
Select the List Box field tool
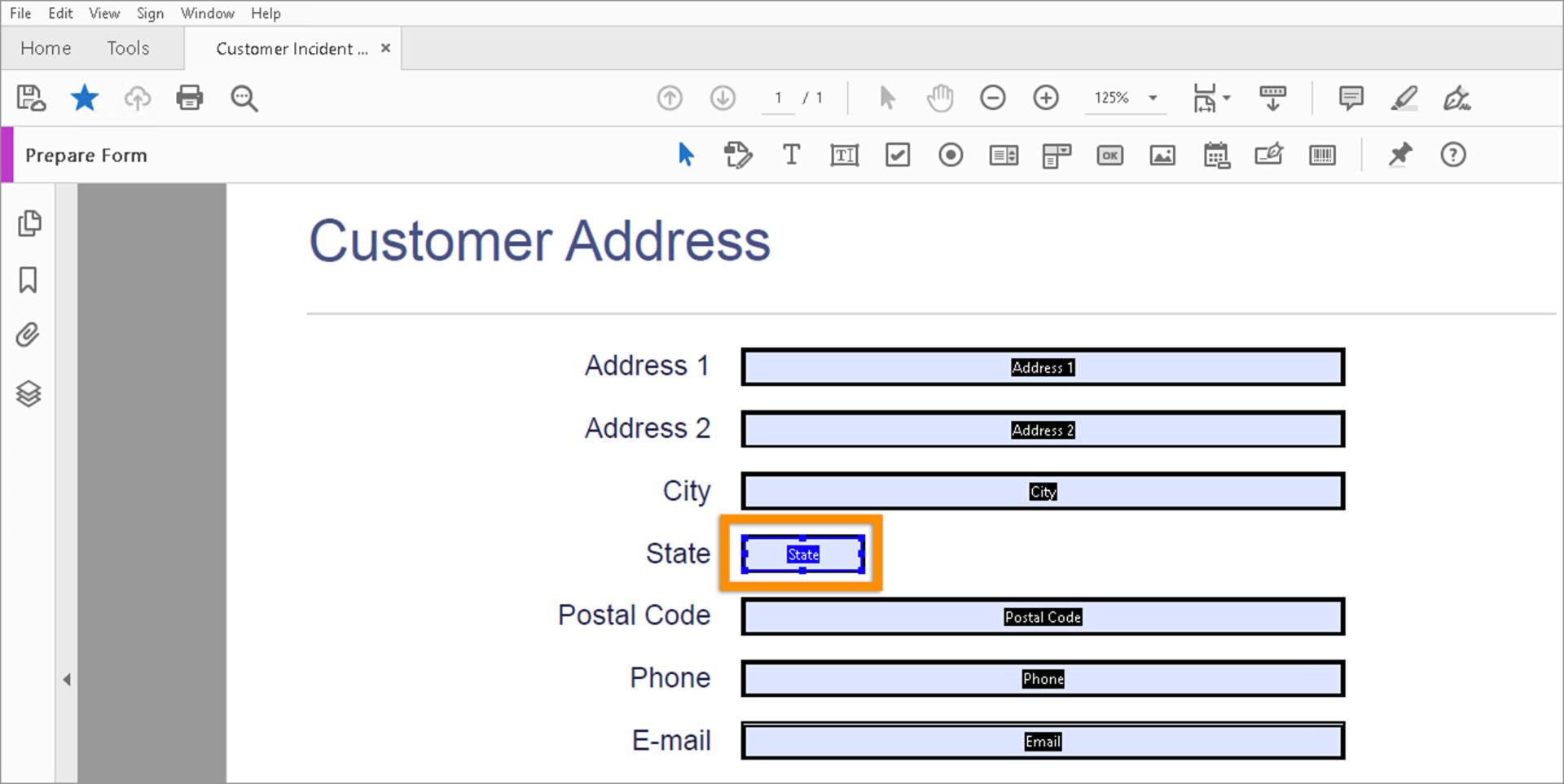click(1003, 155)
